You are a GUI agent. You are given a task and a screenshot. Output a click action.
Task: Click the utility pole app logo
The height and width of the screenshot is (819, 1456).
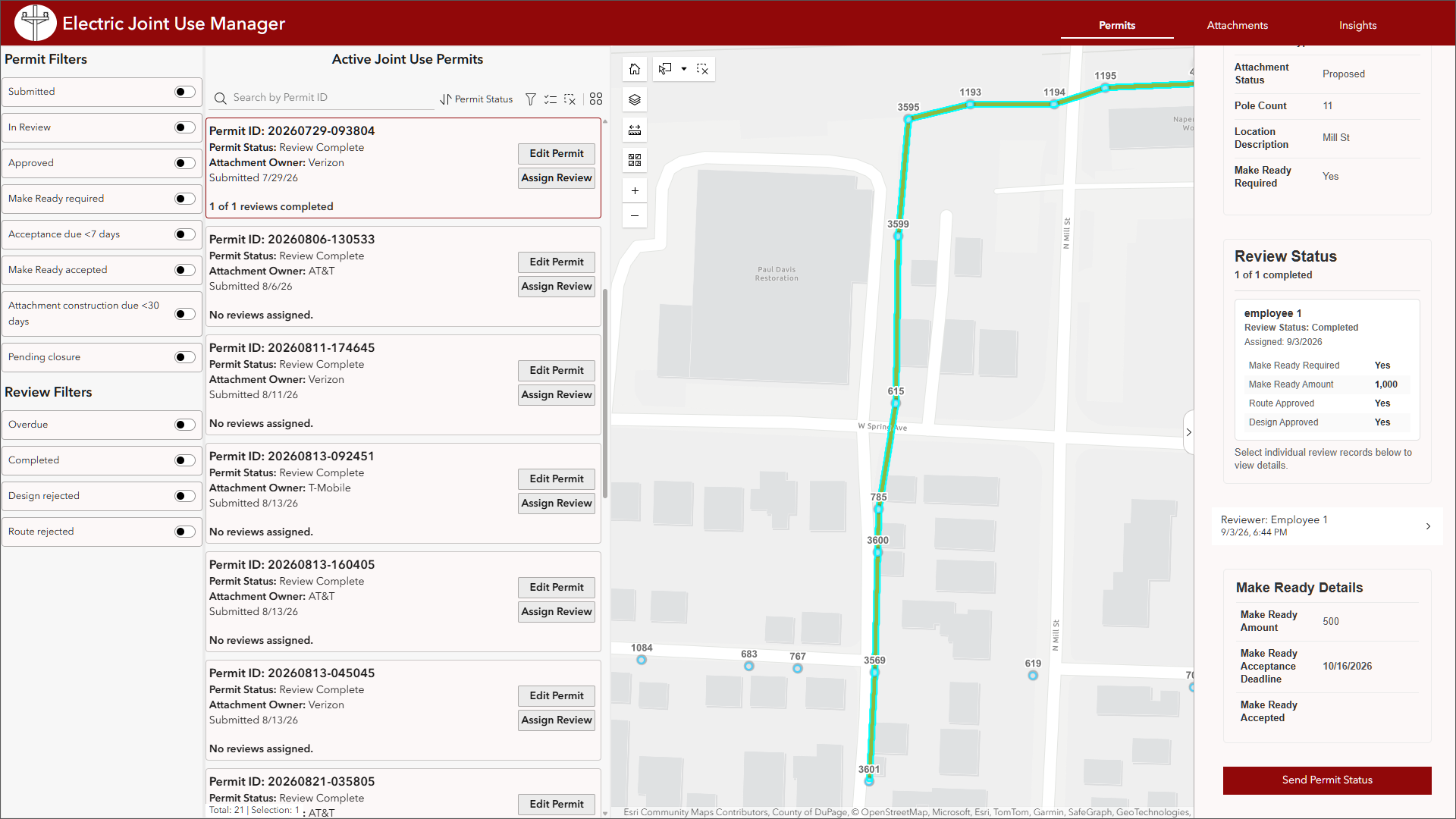point(35,23)
